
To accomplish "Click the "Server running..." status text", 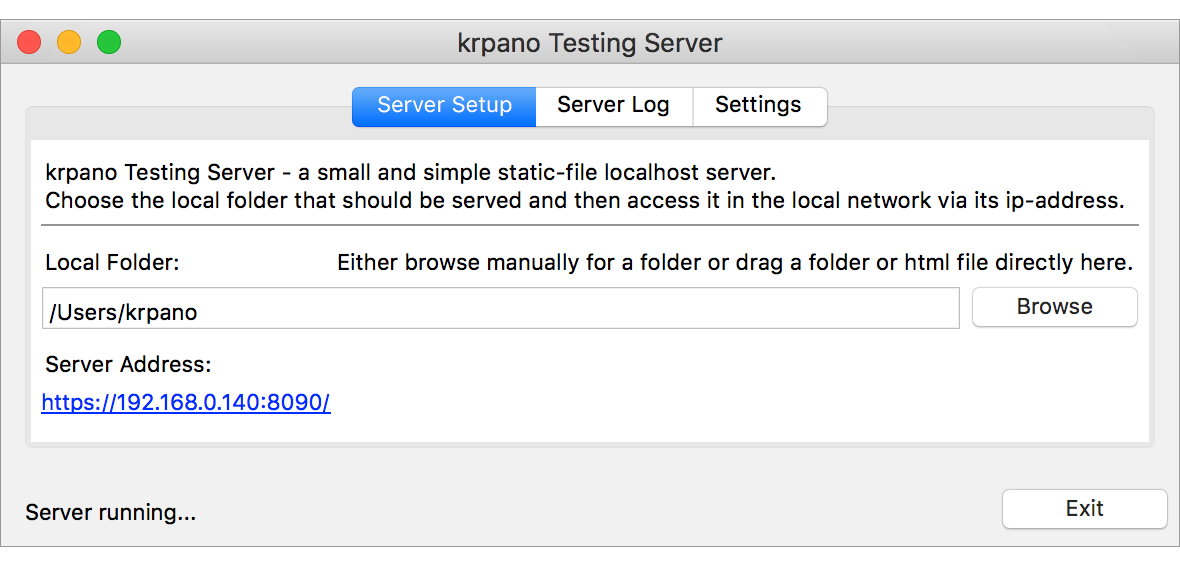I will [110, 513].
